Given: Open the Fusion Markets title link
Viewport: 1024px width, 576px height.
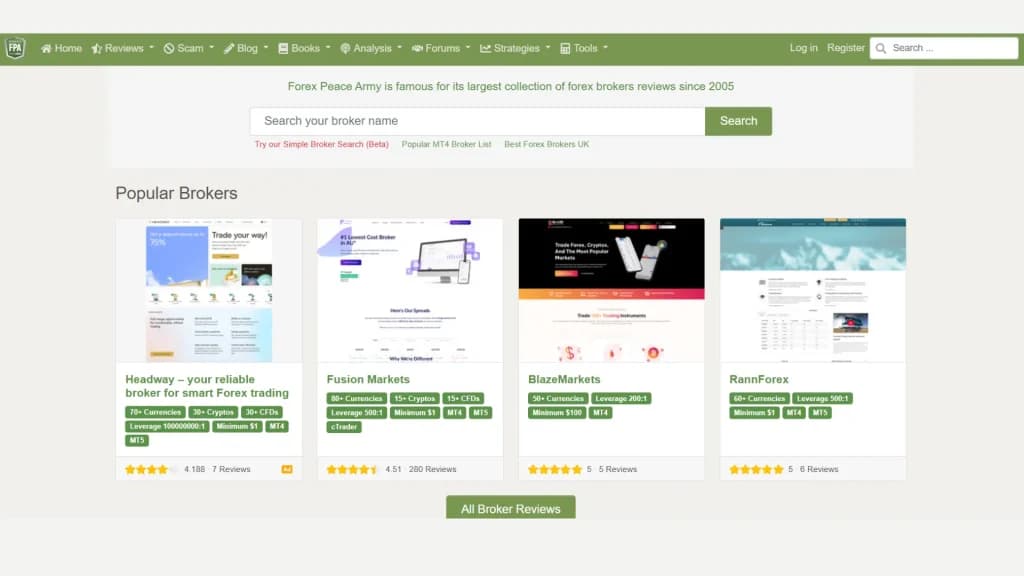Looking at the screenshot, I should pos(368,379).
